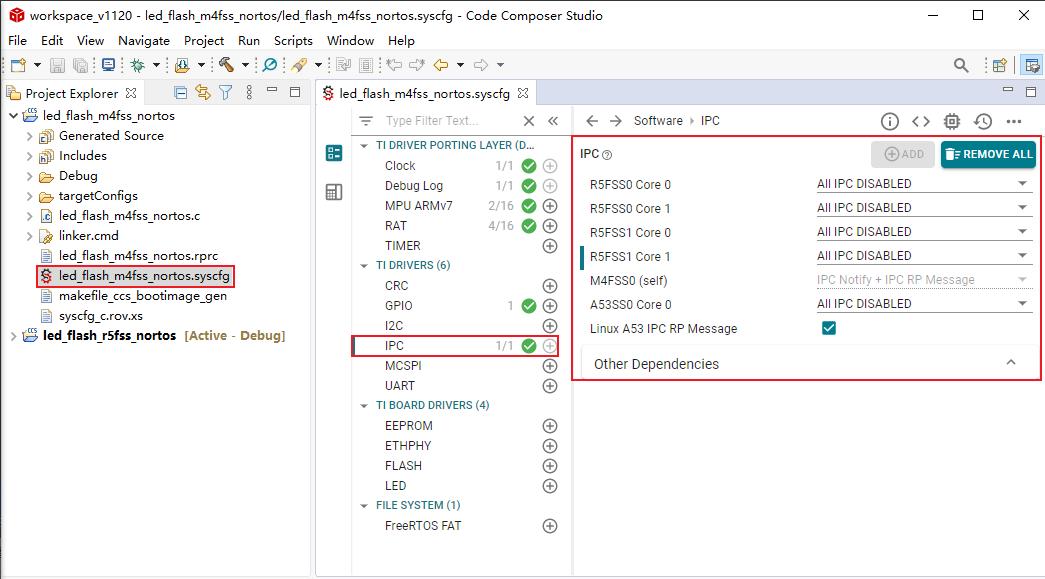Open the Project menu
The width and height of the screenshot is (1045, 579).
[204, 41]
